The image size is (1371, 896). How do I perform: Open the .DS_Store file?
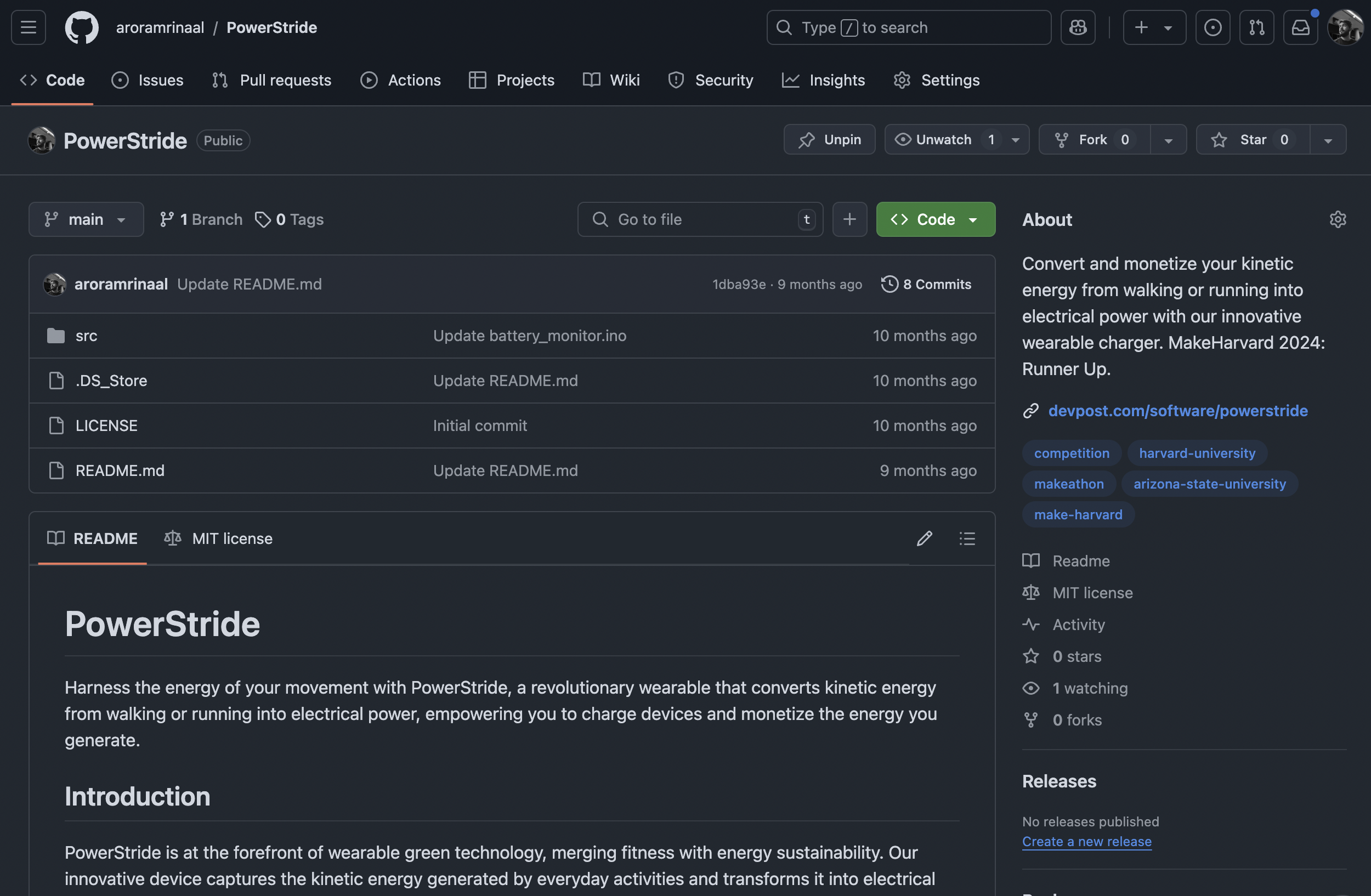111,381
